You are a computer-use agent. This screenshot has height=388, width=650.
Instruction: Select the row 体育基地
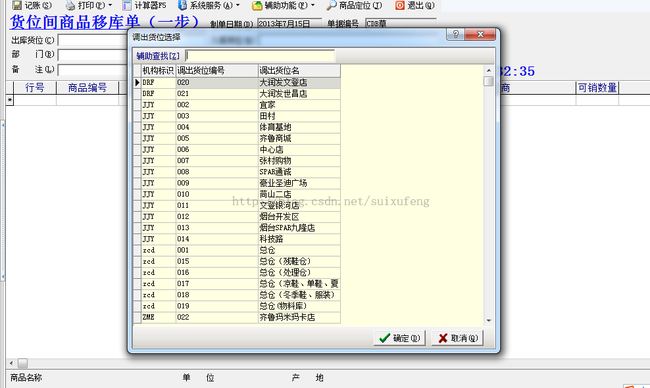[x=237, y=127]
